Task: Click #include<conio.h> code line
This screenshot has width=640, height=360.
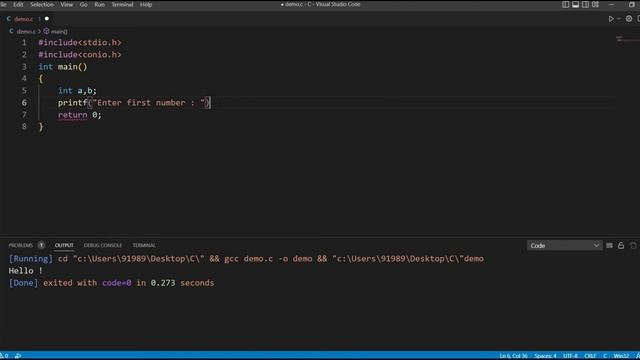Action: pyautogui.click(x=80, y=55)
